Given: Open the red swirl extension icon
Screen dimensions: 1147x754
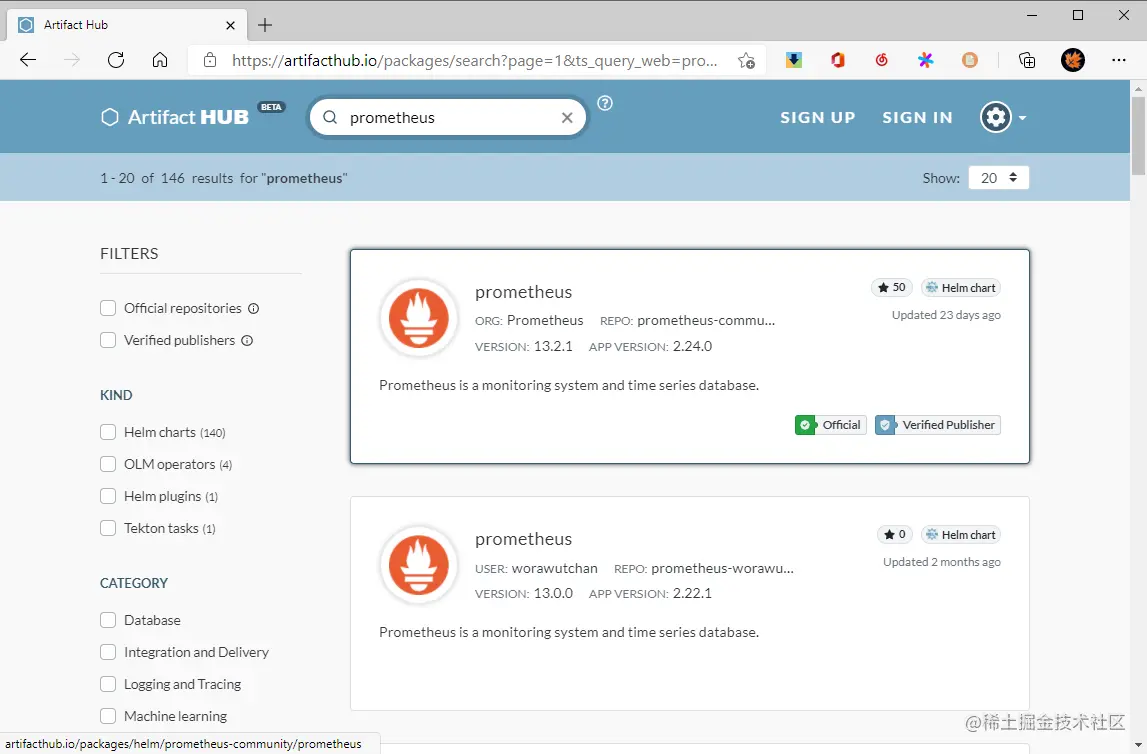Looking at the screenshot, I should pyautogui.click(x=881, y=60).
